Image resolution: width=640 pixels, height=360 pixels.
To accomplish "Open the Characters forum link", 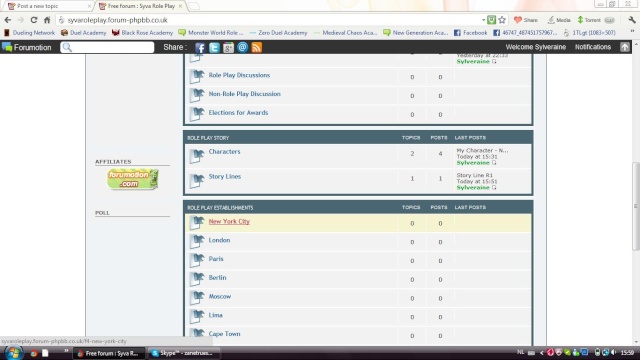I will point(224,151).
